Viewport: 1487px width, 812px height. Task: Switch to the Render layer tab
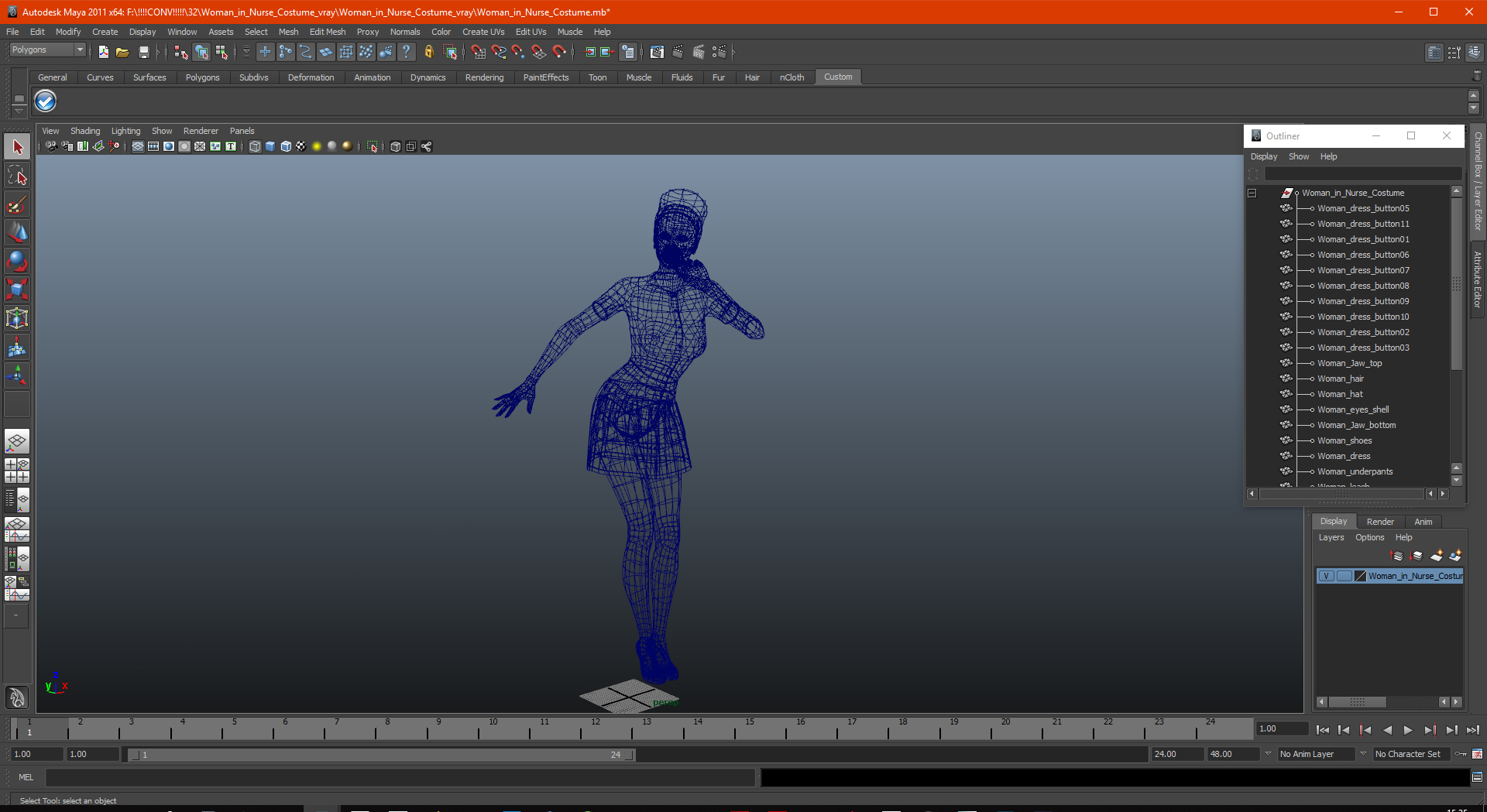pyautogui.click(x=1380, y=522)
